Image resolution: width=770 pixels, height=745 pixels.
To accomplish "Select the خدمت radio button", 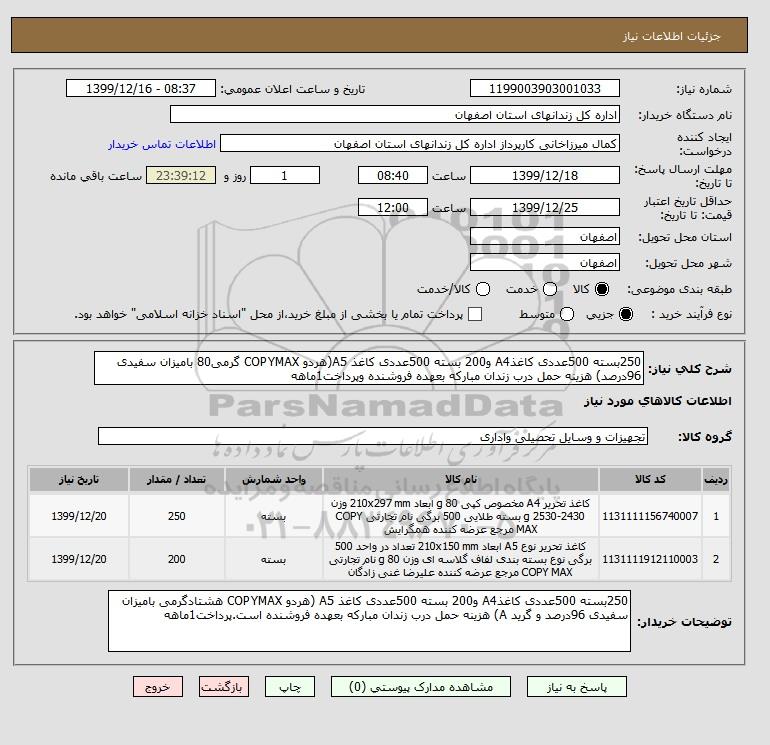I will click(550, 289).
